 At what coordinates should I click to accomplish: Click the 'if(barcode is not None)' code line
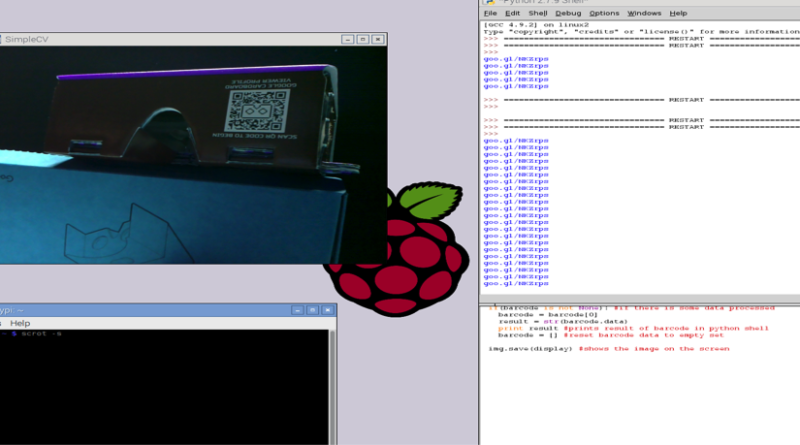coord(632,308)
